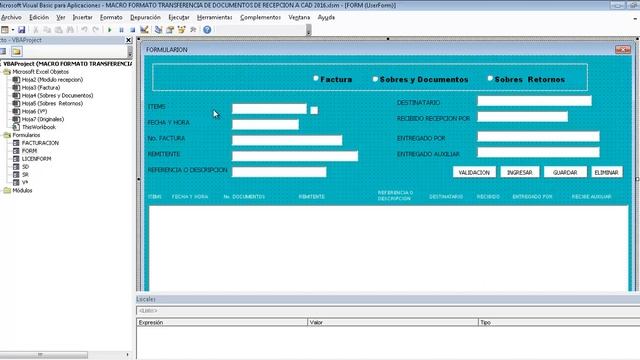Screen dimensions: 640x360
Task: Click the FECHA Y HORA text box
Action: coord(265,124)
